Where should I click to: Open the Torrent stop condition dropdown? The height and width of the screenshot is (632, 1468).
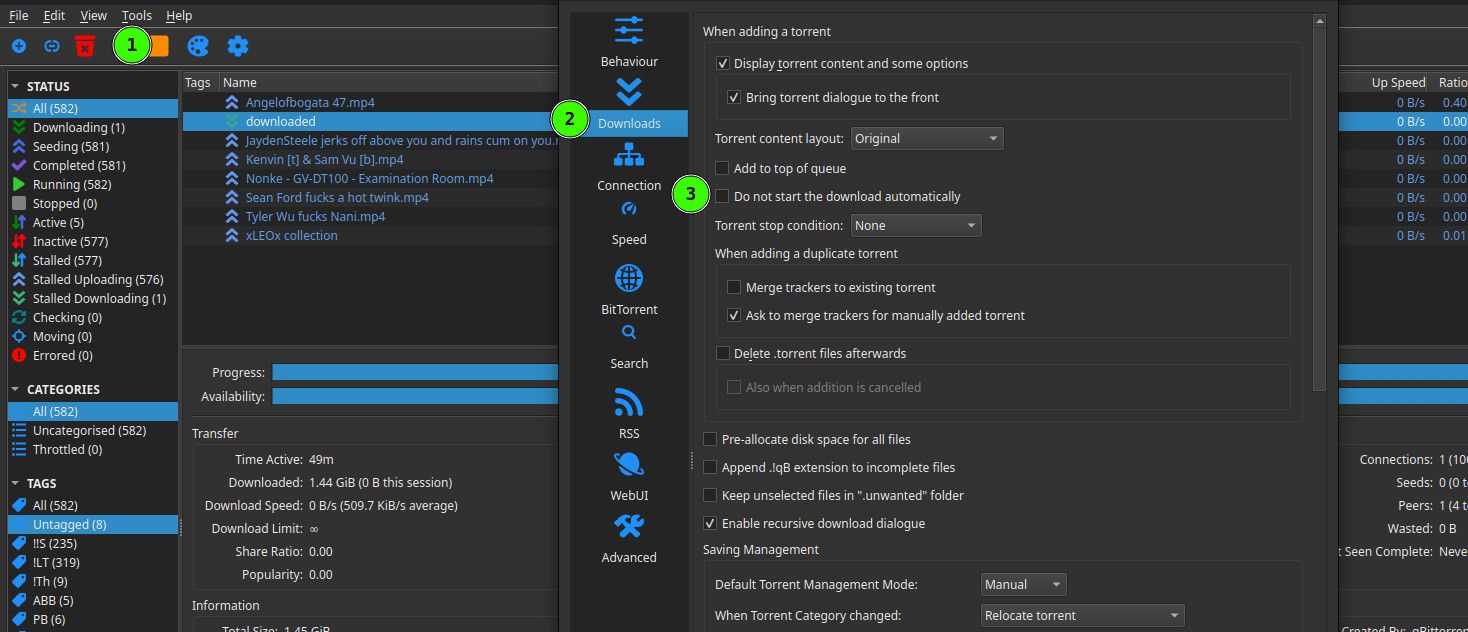pyautogui.click(x=916, y=226)
